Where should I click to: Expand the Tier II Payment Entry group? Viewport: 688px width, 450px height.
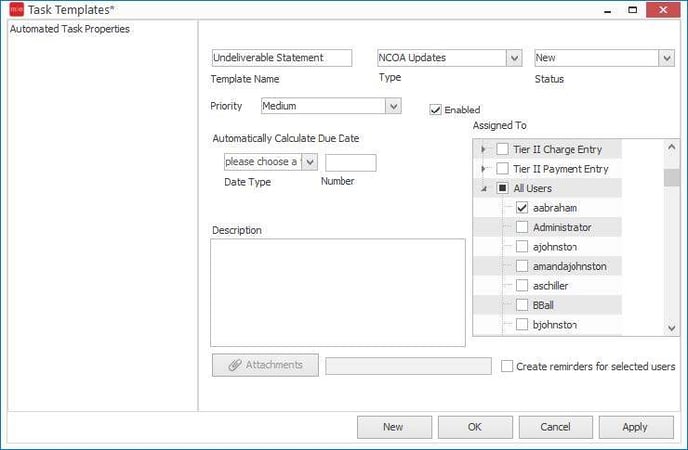click(484, 169)
